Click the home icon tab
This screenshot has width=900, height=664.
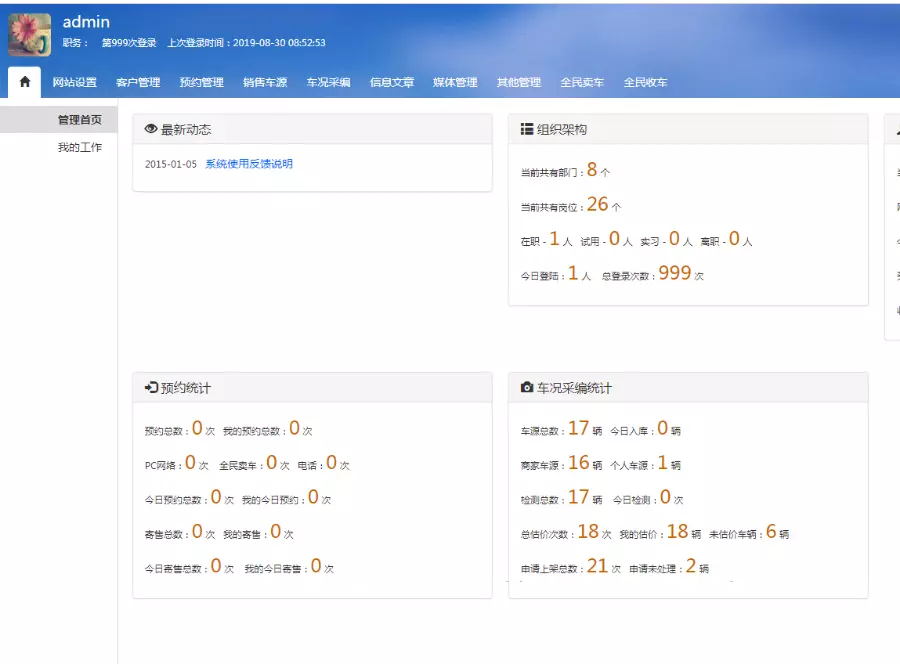25,82
